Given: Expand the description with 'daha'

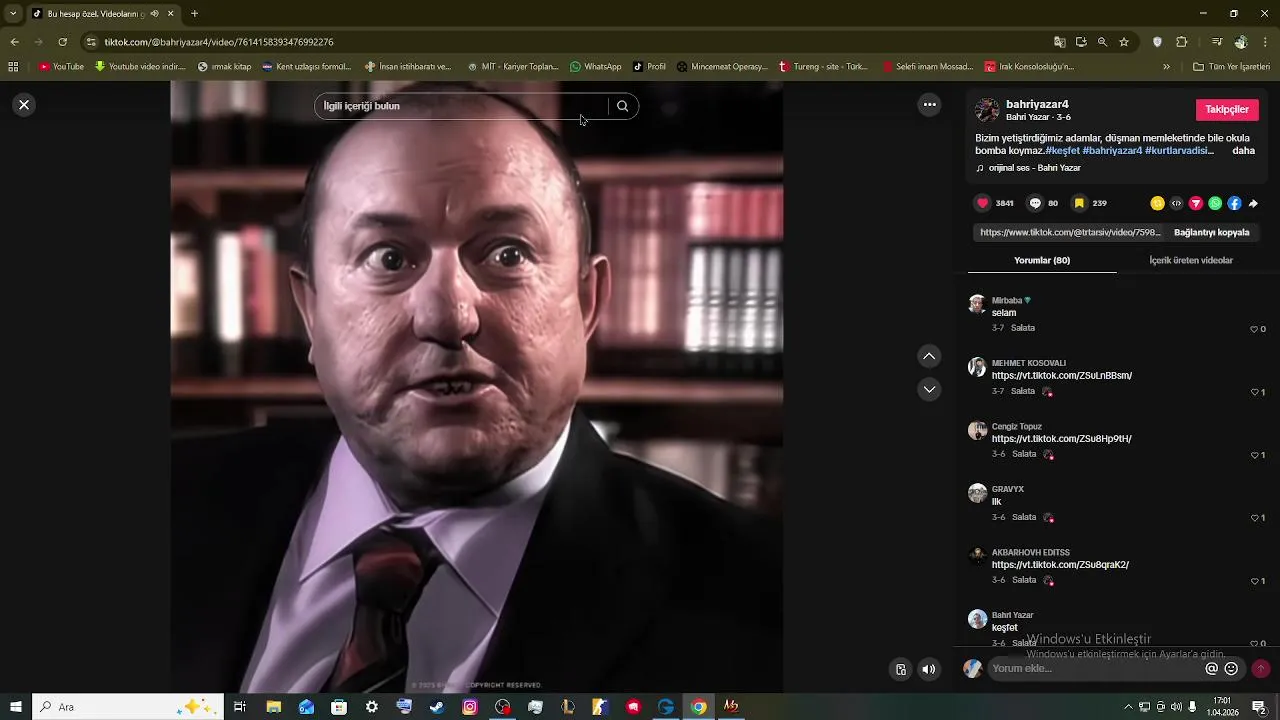Looking at the screenshot, I should pos(1243,151).
